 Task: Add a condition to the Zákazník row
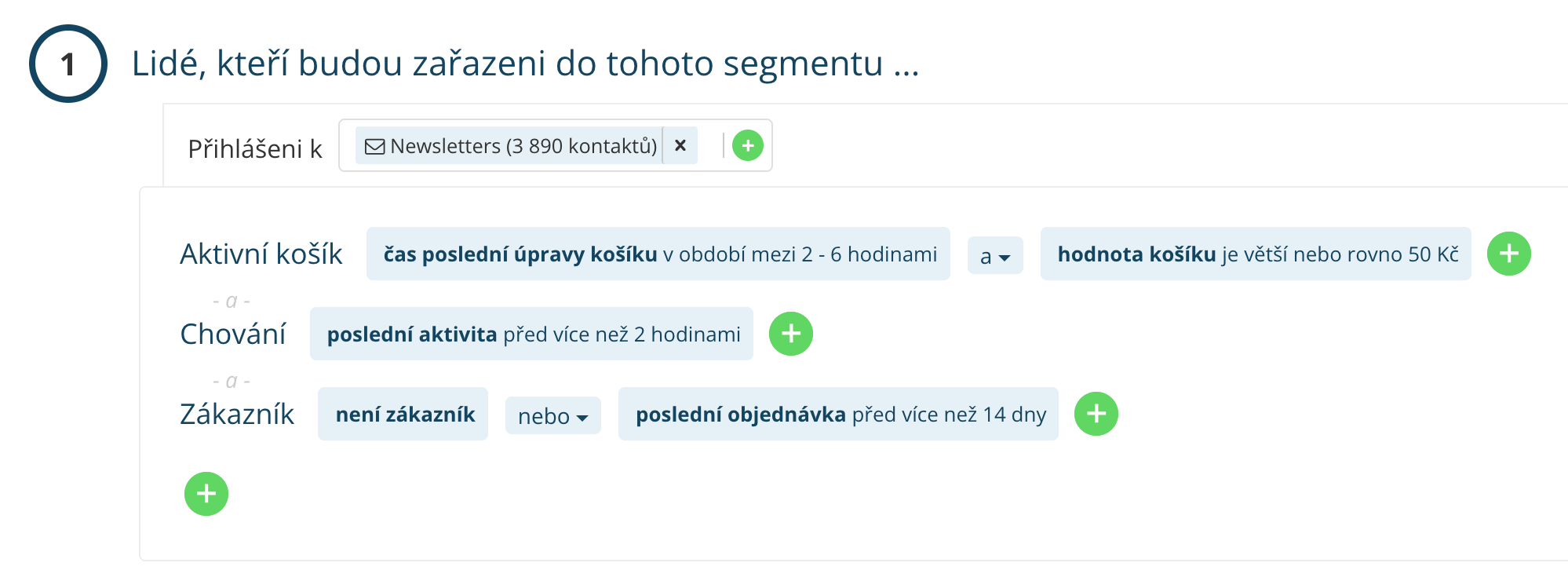[1097, 414]
